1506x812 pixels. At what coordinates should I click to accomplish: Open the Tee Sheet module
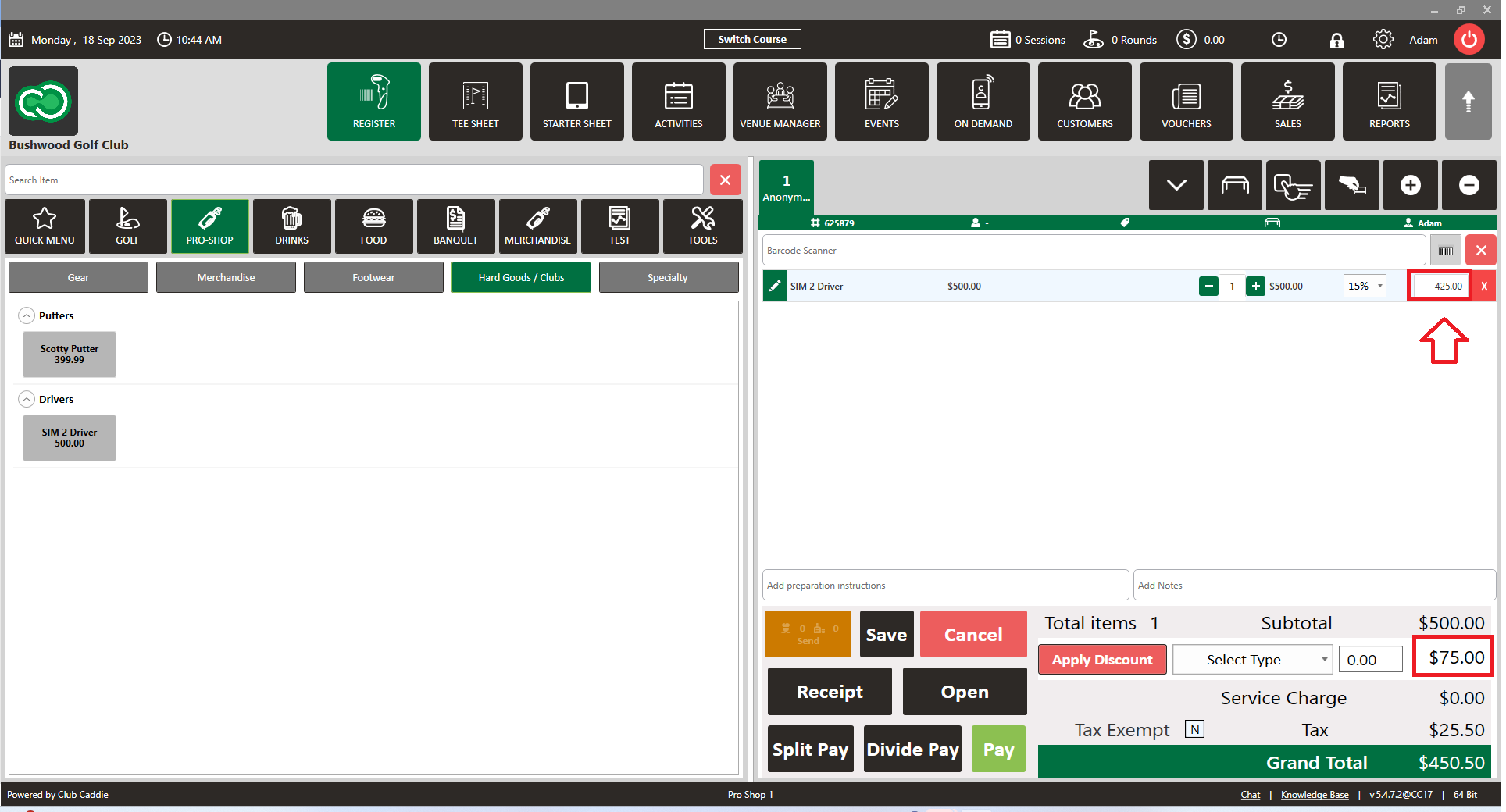click(x=475, y=101)
